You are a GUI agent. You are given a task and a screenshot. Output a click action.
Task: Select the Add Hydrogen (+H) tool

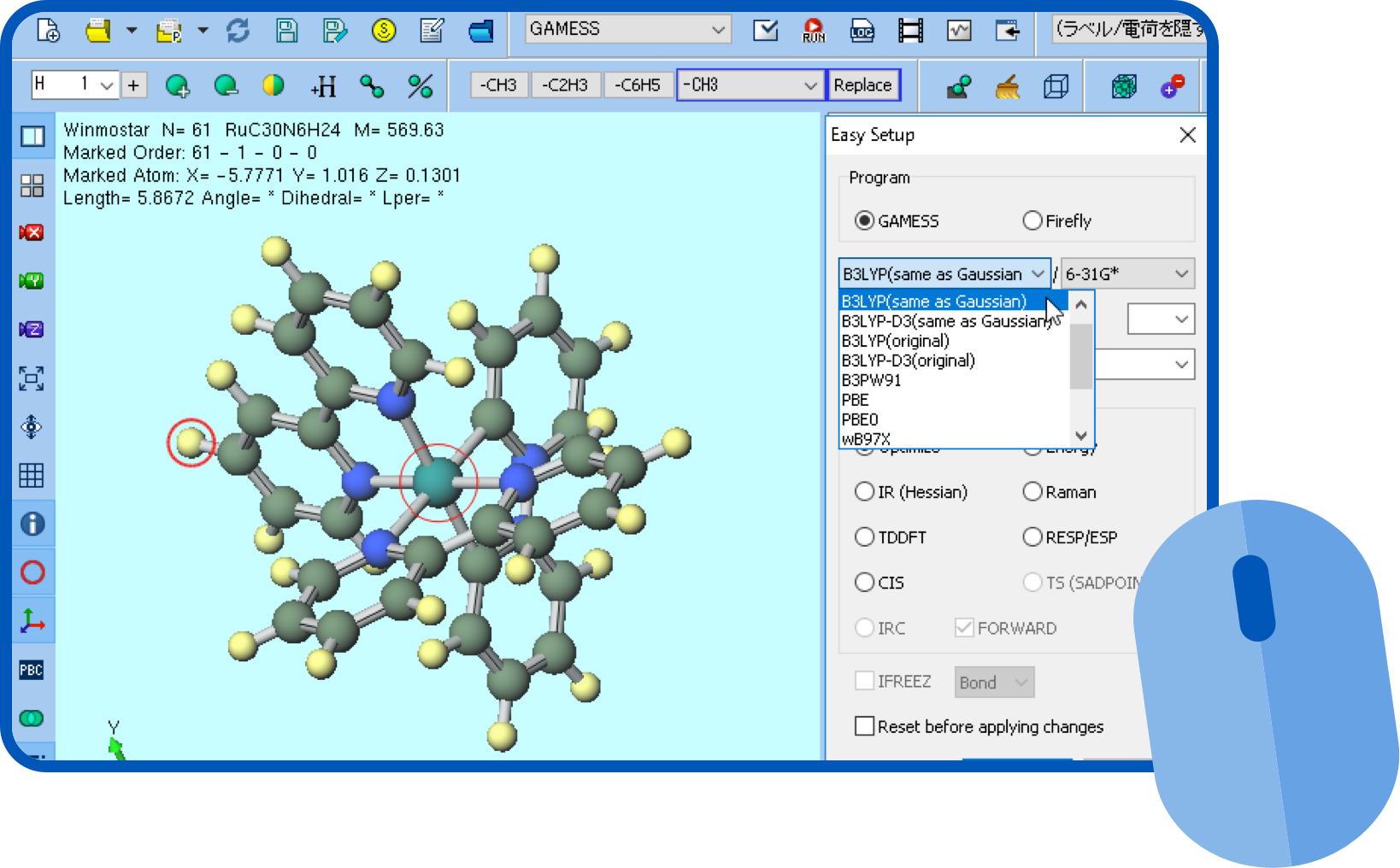322,85
